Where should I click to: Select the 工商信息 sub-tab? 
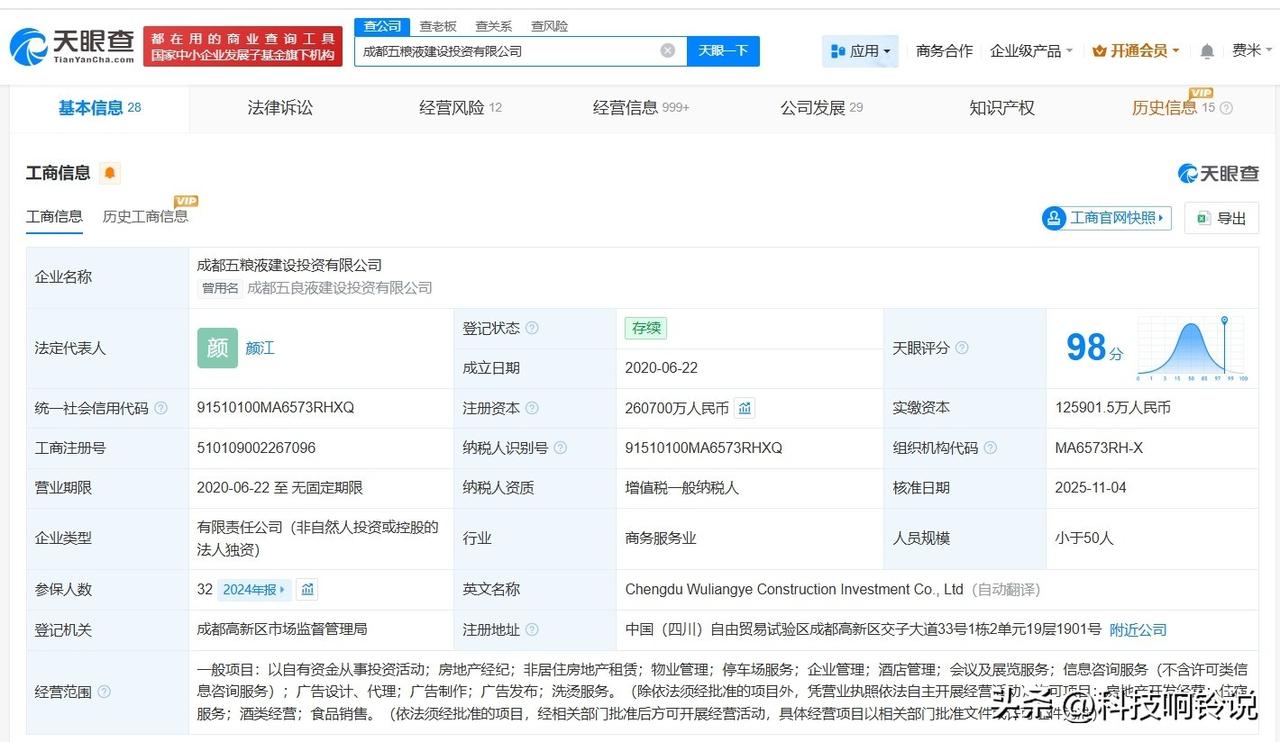tap(54, 217)
